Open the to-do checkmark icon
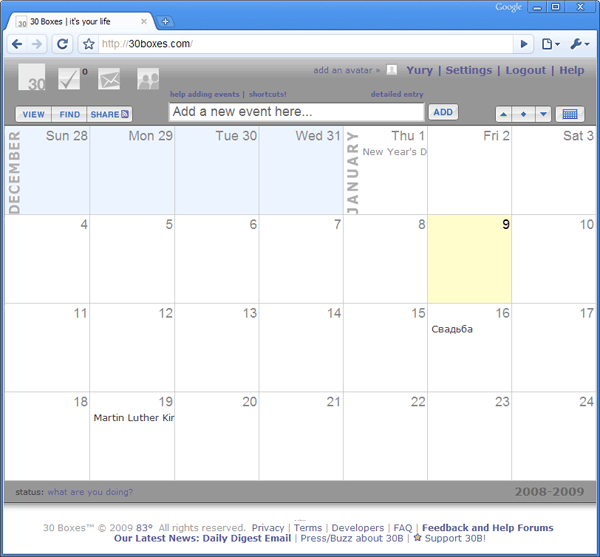600x557 pixels. tap(69, 78)
